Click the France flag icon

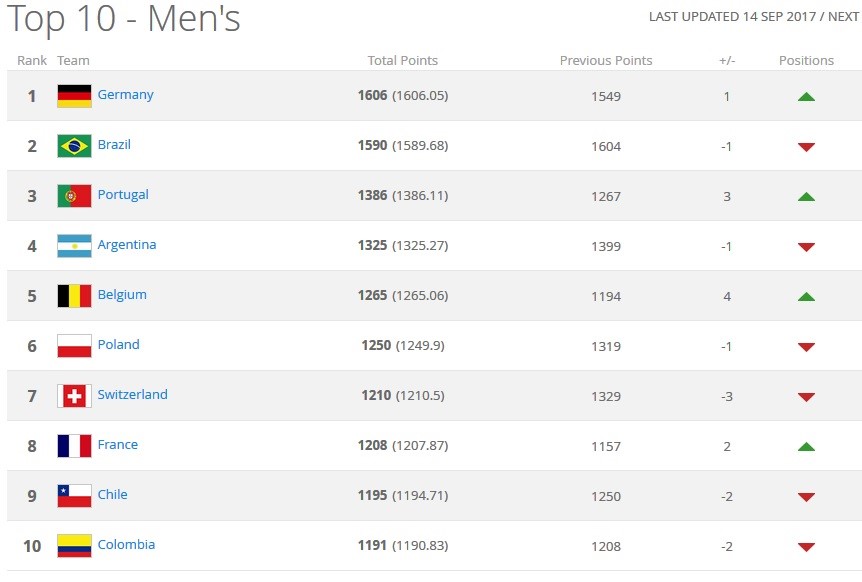tap(74, 446)
